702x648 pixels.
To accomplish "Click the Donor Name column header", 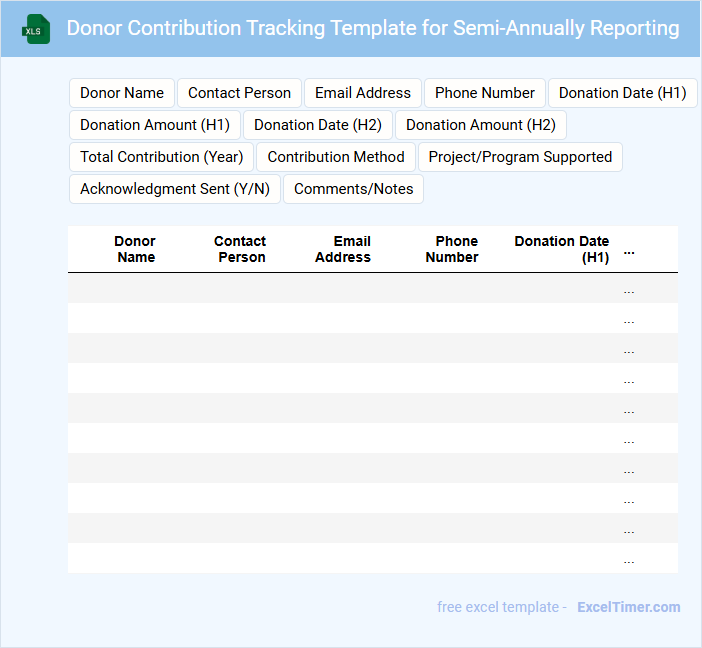I will tap(136, 249).
